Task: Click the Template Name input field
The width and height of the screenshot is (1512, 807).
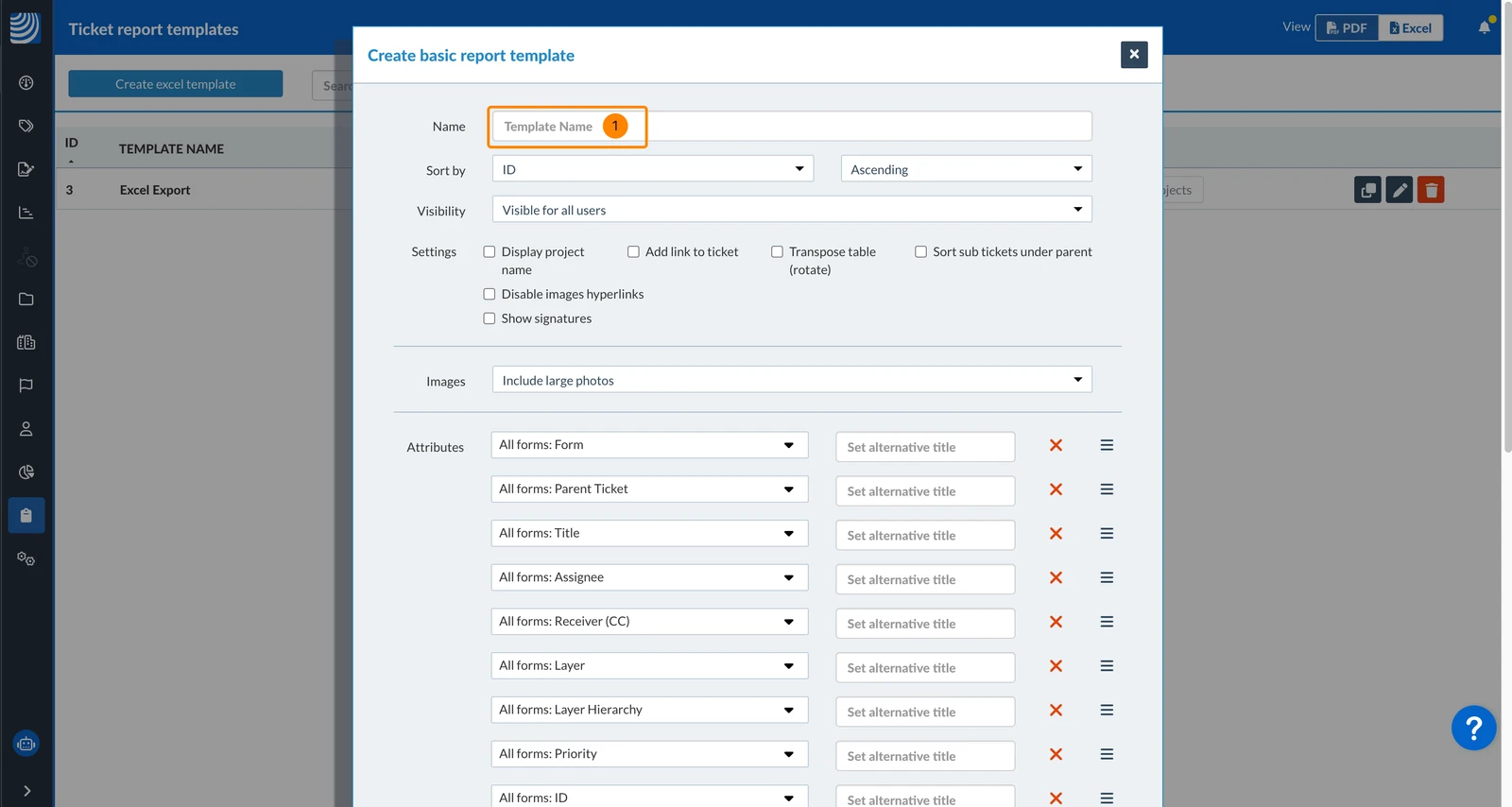Action: (x=792, y=127)
